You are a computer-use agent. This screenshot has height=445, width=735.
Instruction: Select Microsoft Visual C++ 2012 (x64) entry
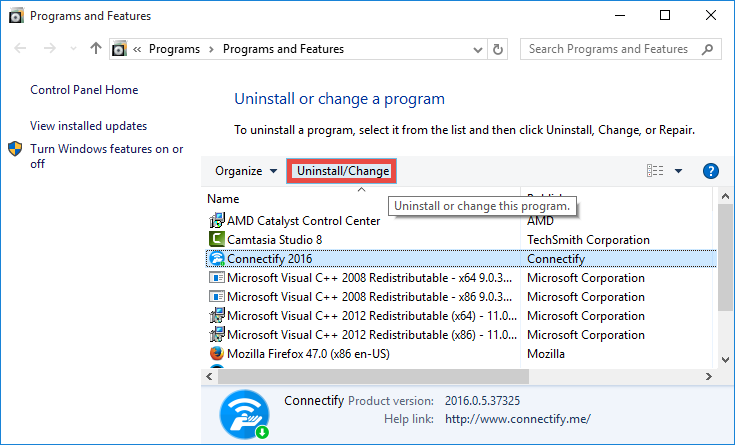point(372,316)
